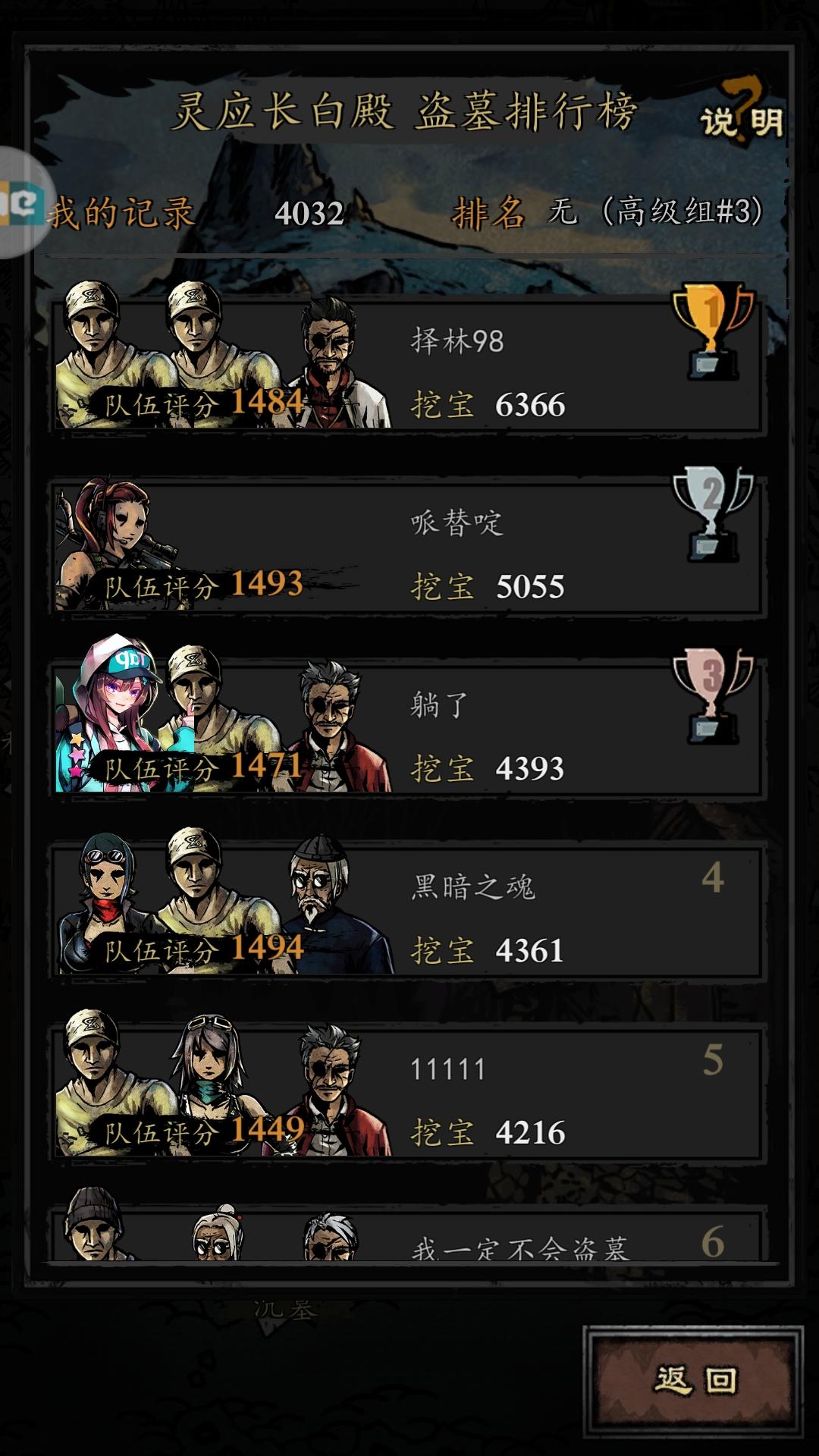The image size is (819, 1456).
Task: Tap 我的记录 score 4032
Action: 309,213
